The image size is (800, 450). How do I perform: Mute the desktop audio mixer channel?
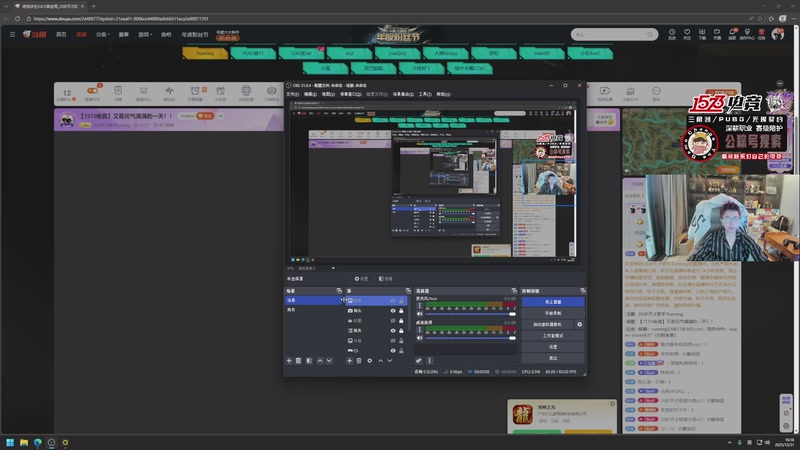point(419,338)
